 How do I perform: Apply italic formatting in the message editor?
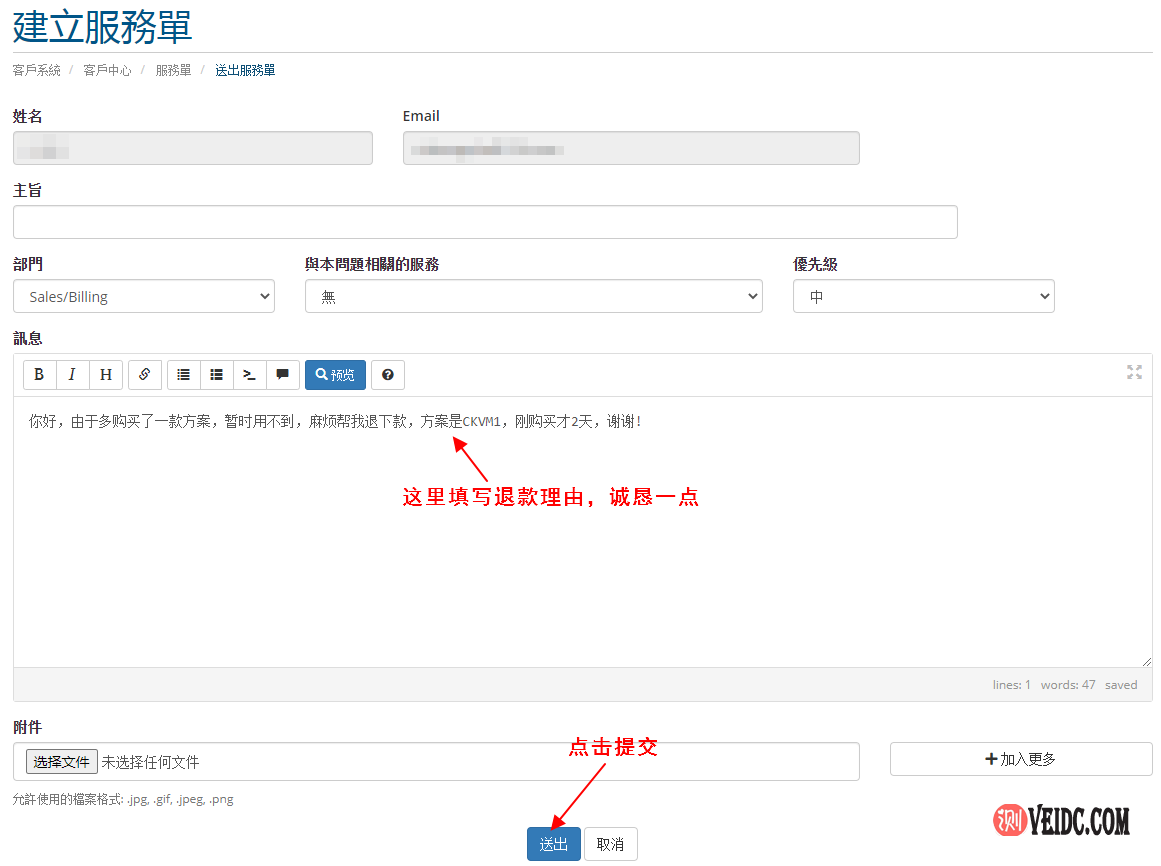pyautogui.click(x=72, y=375)
